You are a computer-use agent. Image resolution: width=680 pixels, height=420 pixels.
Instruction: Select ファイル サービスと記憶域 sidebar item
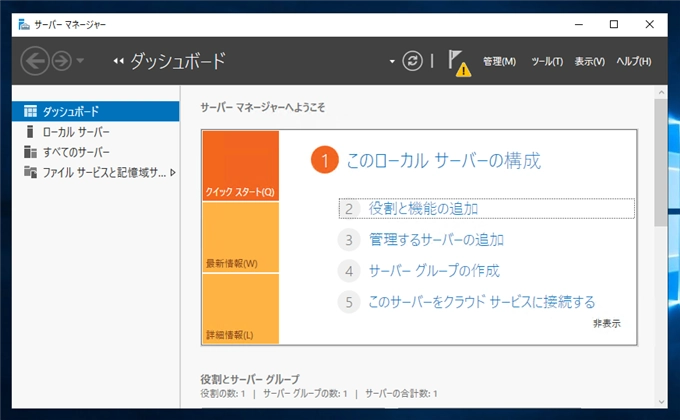(95, 173)
